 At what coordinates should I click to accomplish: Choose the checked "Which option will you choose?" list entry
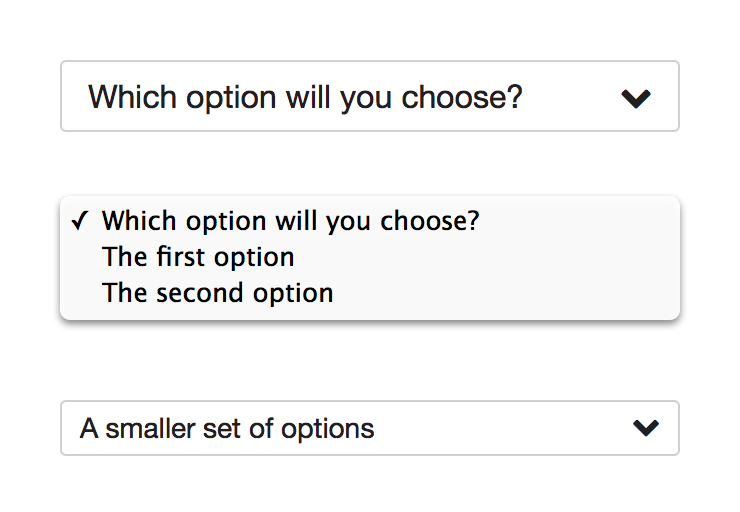tap(290, 221)
